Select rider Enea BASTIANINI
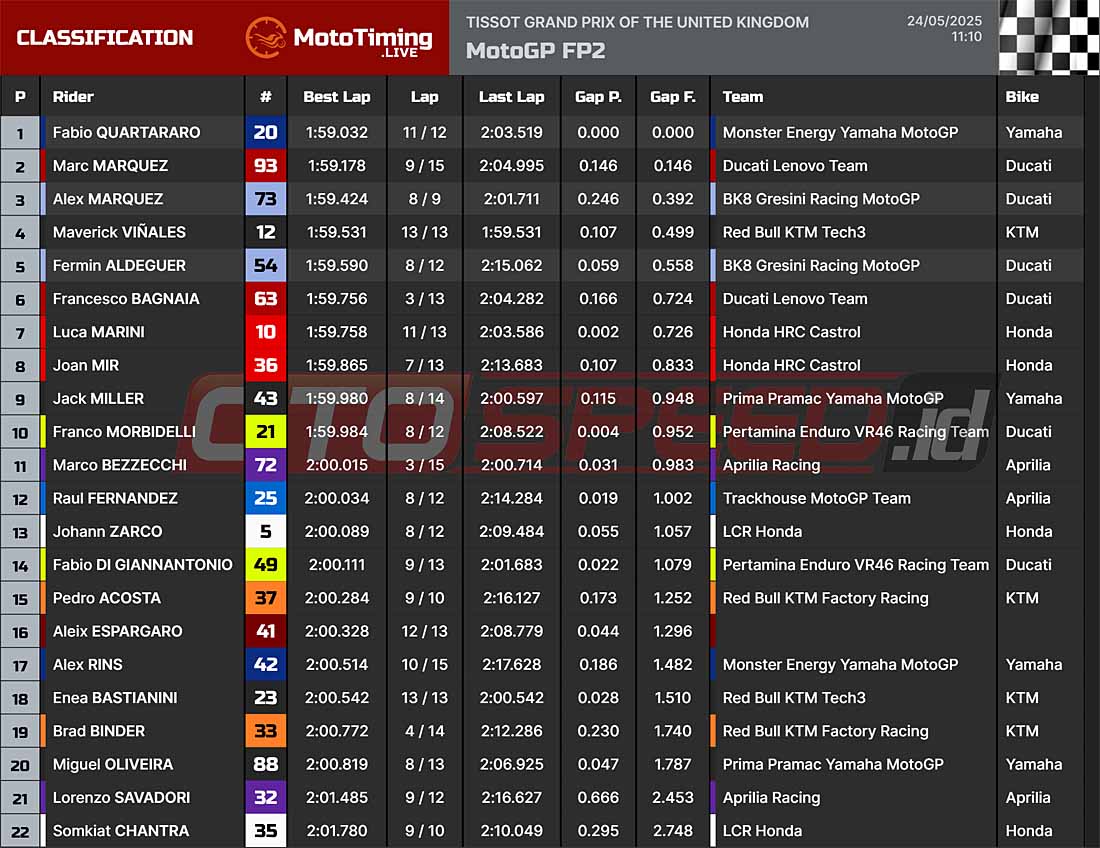Image resolution: width=1100 pixels, height=848 pixels. pyautogui.click(x=115, y=698)
